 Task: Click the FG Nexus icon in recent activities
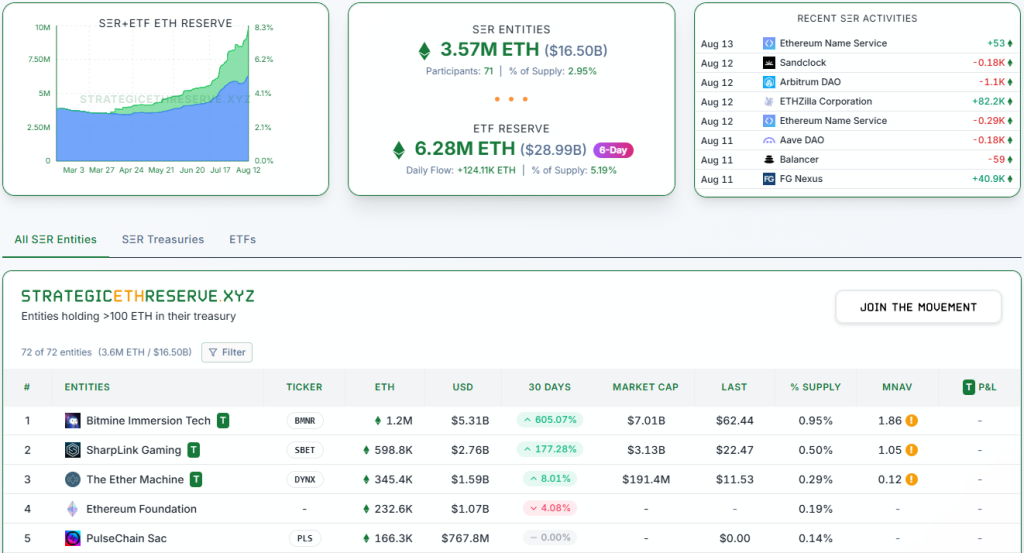769,179
